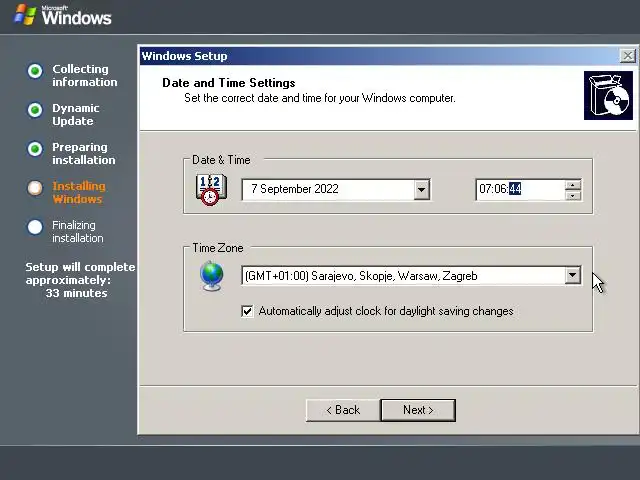Click the Finalizing installation step indicator

[x=35, y=227]
